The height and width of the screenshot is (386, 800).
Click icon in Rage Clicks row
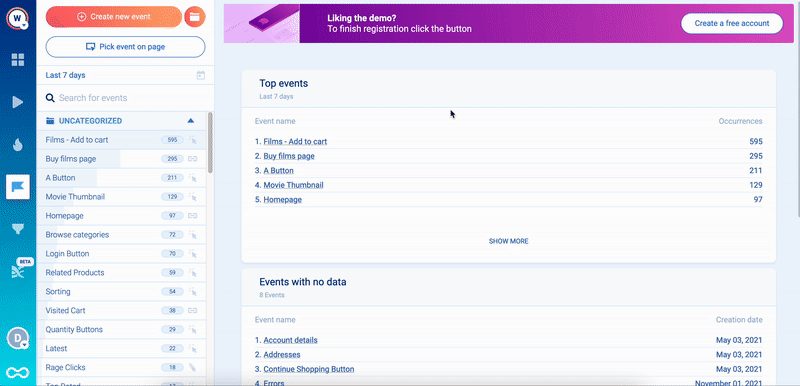(192, 368)
